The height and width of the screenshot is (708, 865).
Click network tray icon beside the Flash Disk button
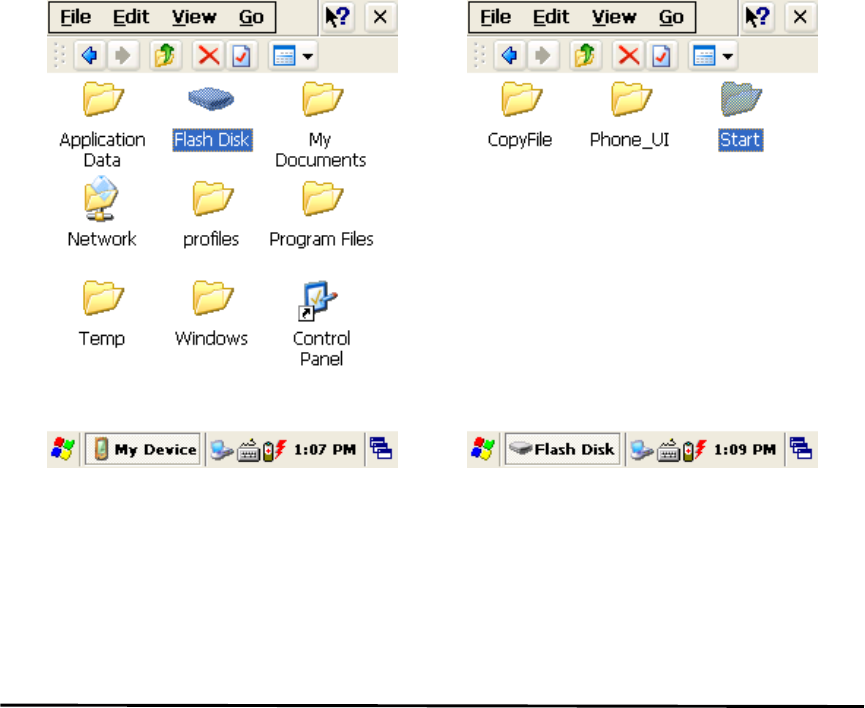point(642,450)
